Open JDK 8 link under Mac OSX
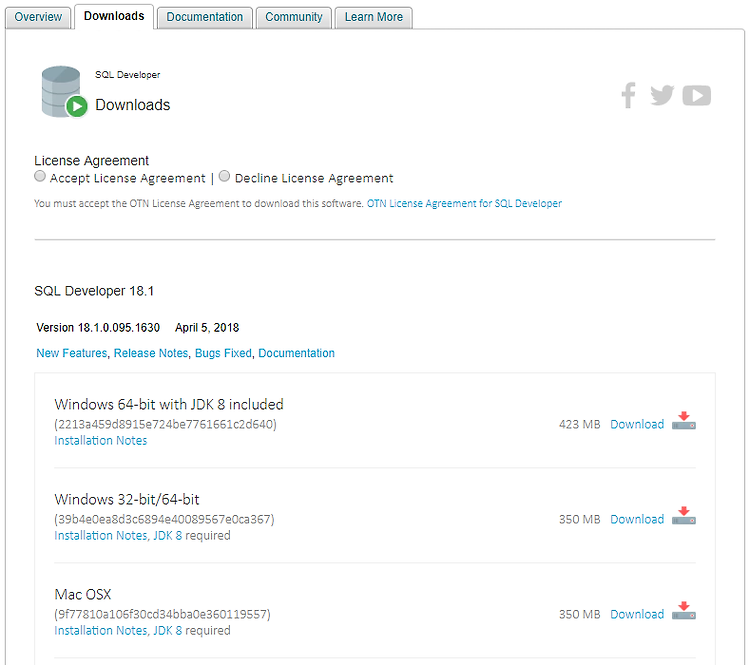This screenshot has width=750, height=665. (x=167, y=631)
